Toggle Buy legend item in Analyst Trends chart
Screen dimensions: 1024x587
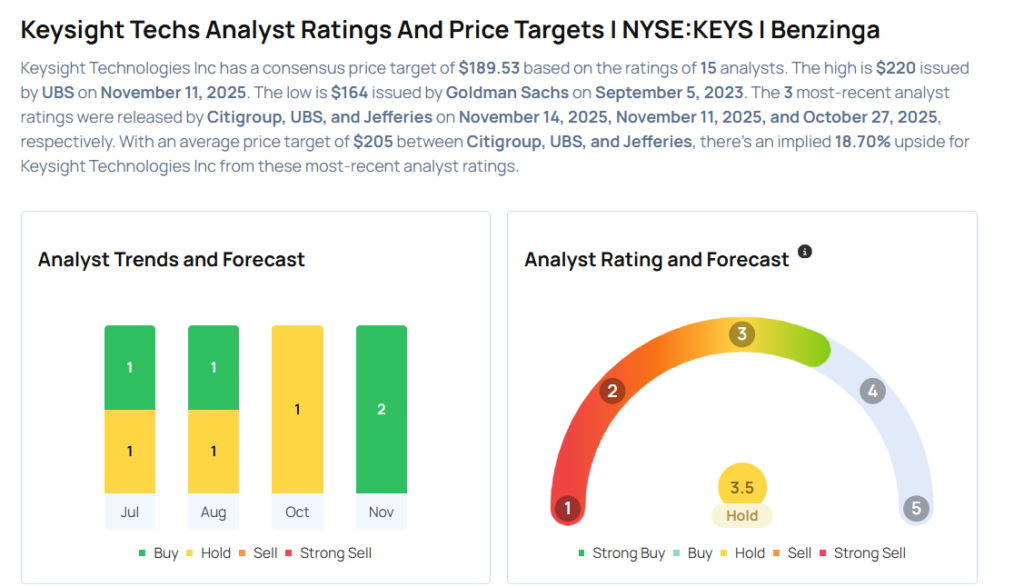click(x=159, y=553)
